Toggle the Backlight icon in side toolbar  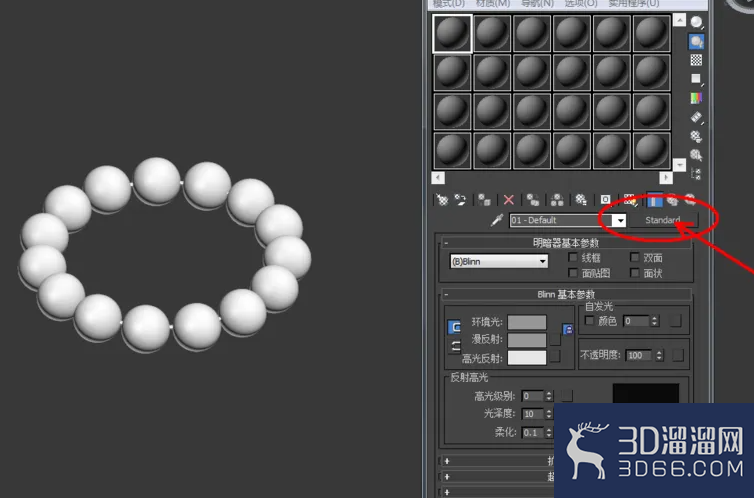pos(696,41)
